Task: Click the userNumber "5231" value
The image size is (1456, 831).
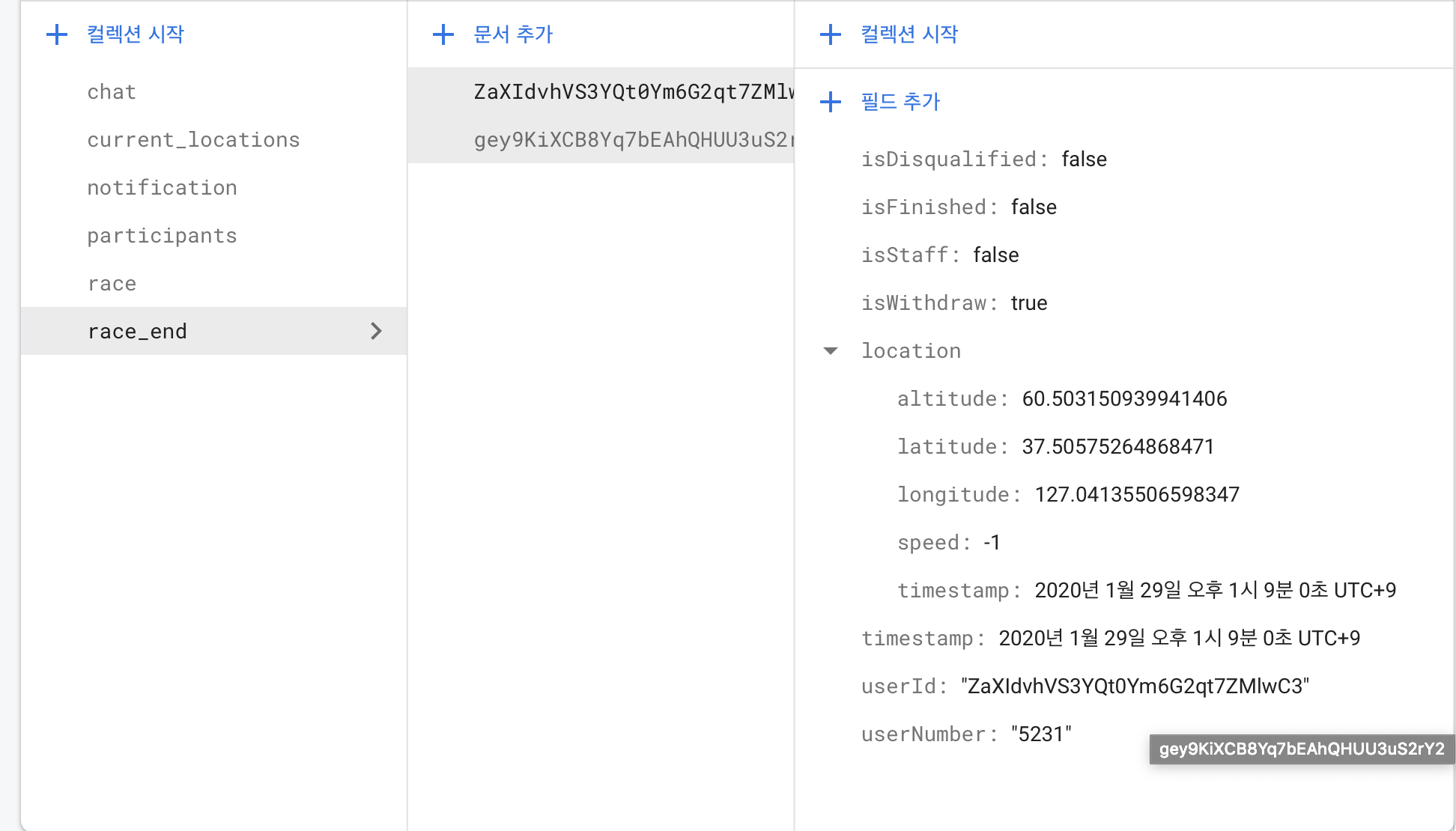Action: (1041, 734)
